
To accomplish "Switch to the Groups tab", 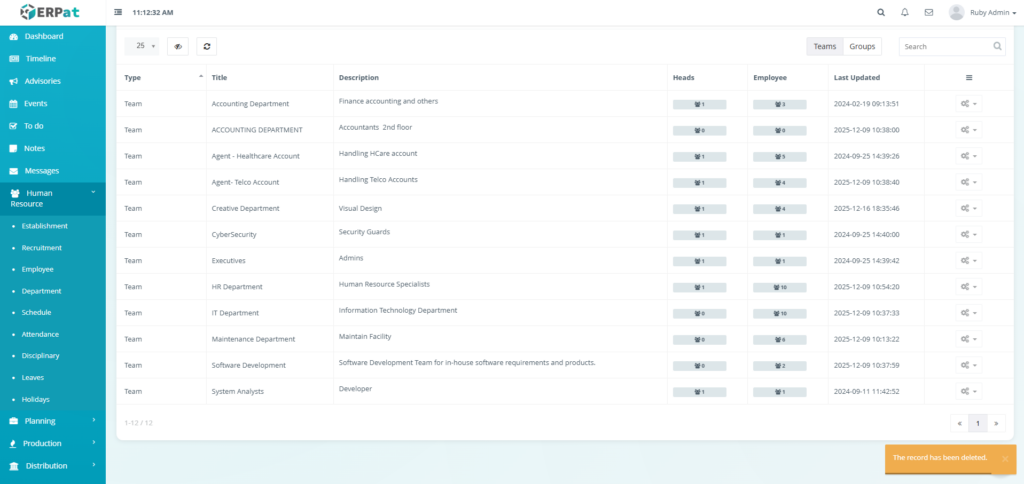I will point(862,46).
